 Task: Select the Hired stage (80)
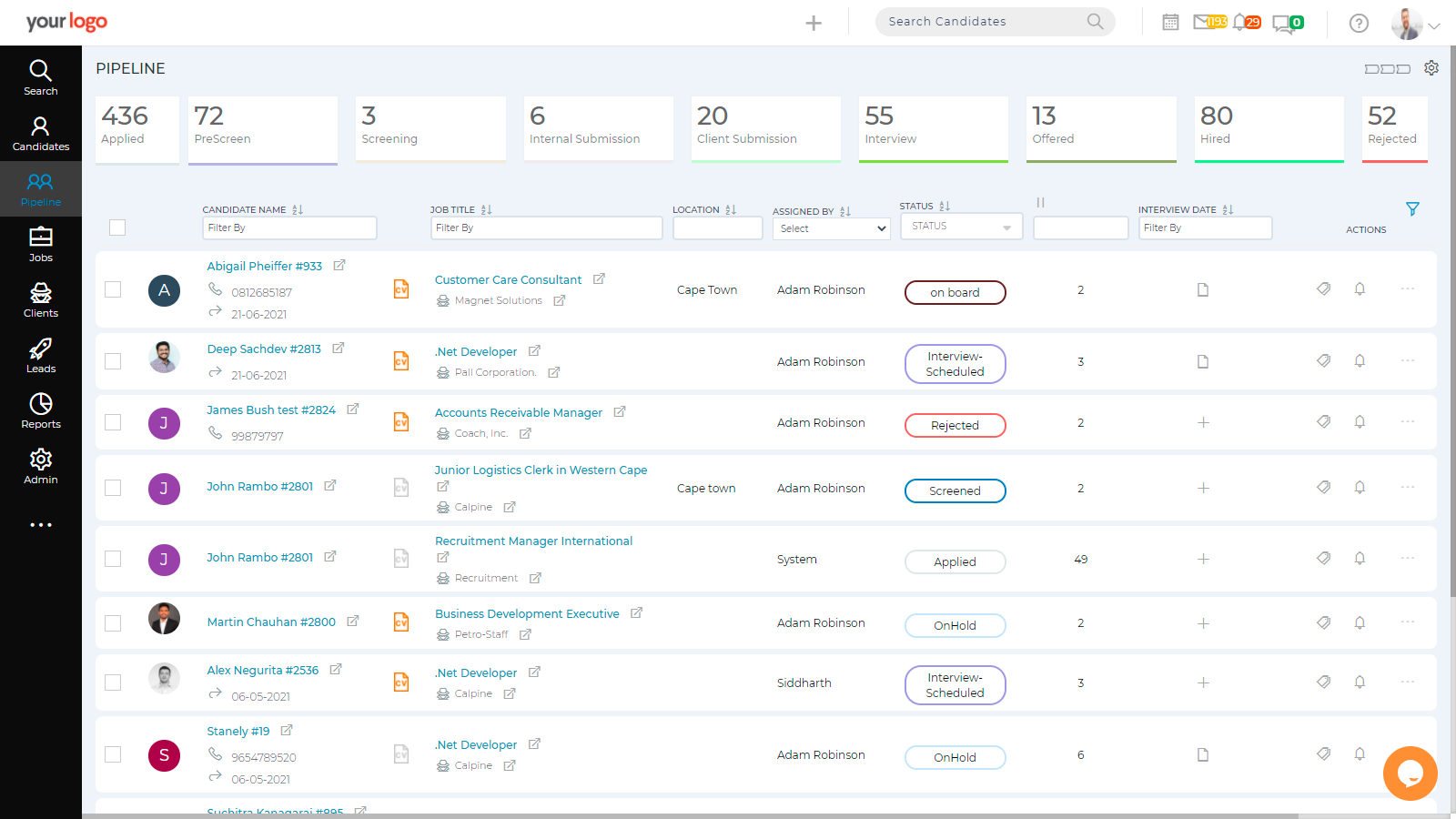(x=1269, y=129)
